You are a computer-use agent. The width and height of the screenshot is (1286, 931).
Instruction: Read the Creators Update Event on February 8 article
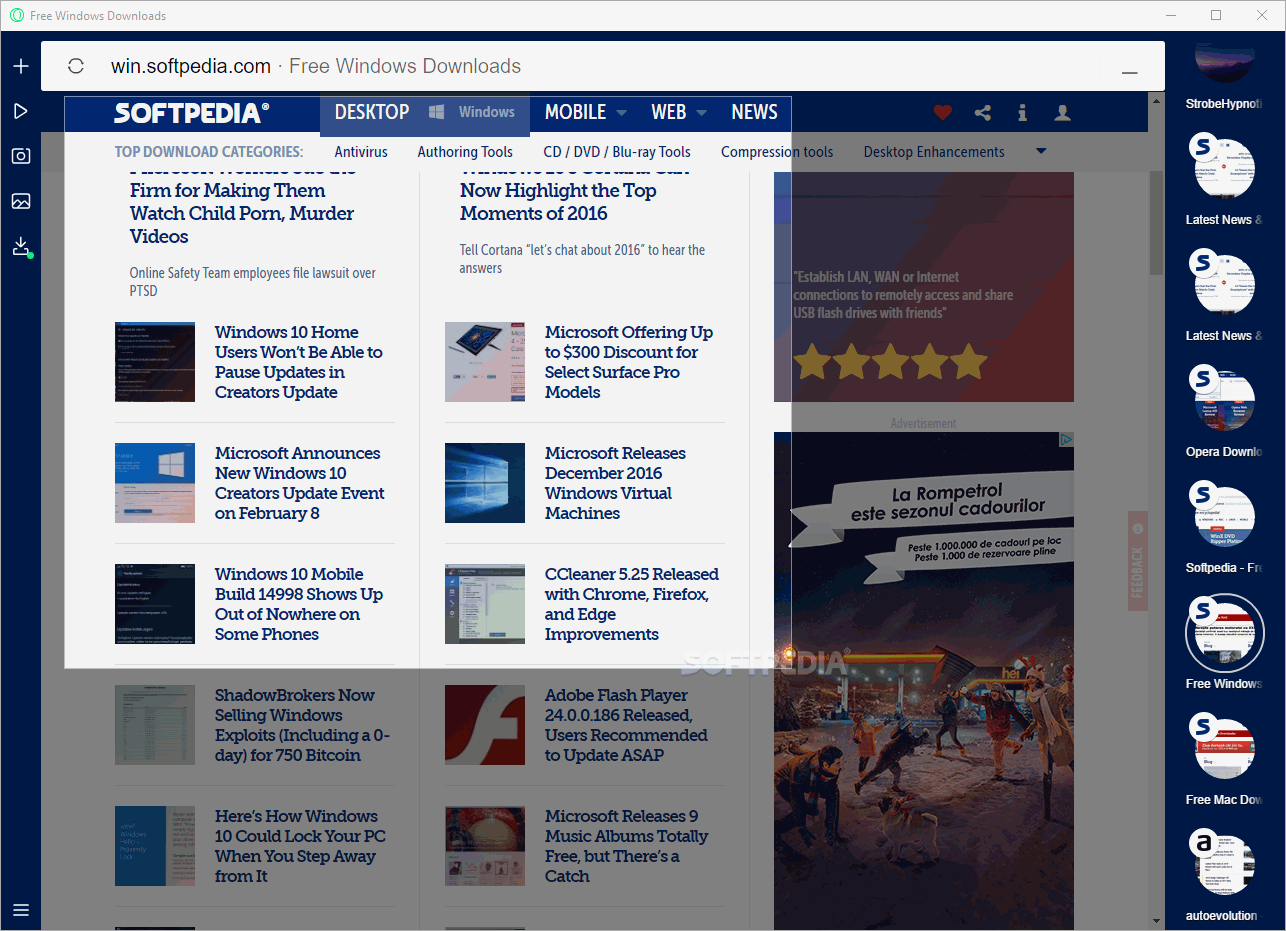300,483
